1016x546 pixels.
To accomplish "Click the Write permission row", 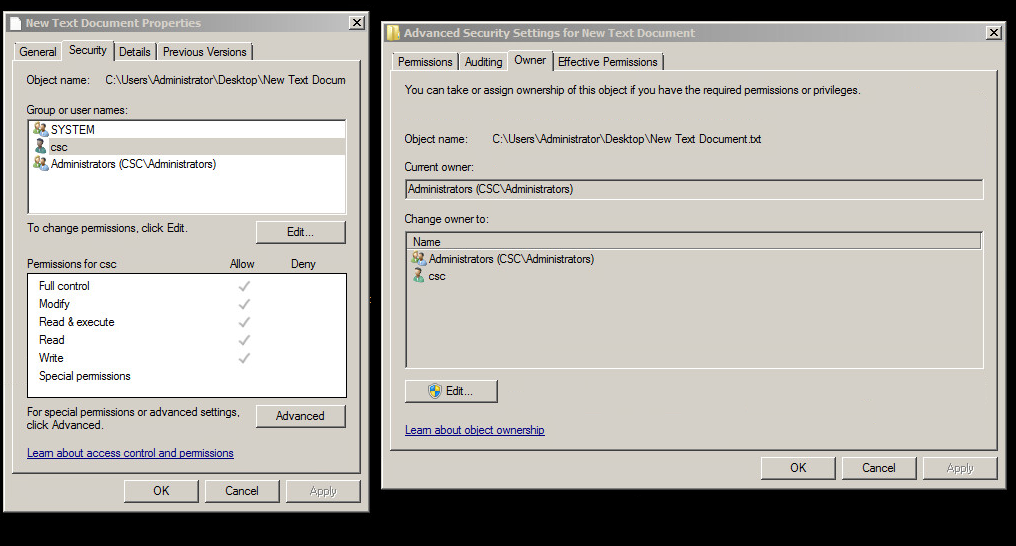I will coord(187,358).
